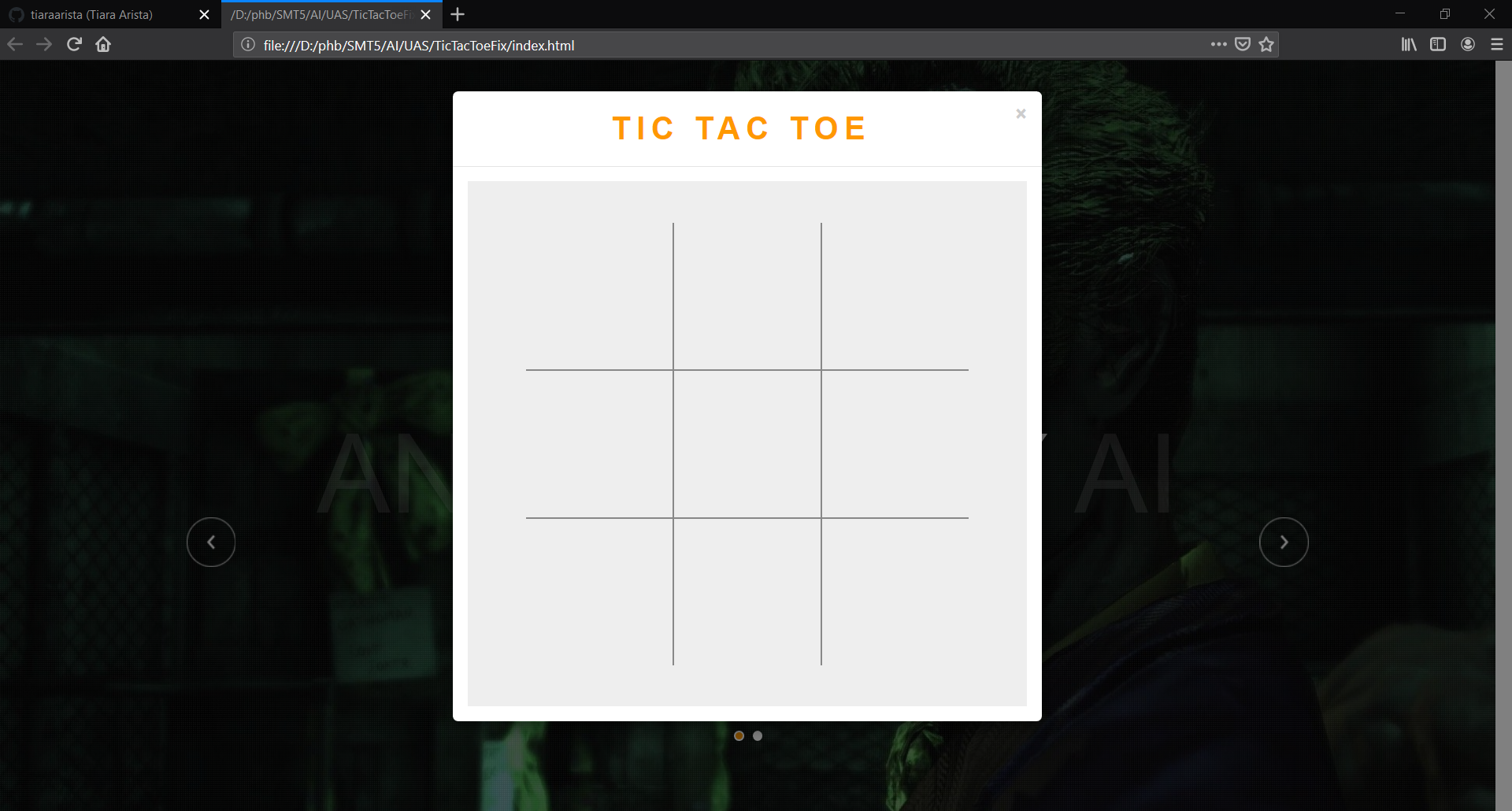Advance carousel with the right arrow

click(x=1284, y=542)
